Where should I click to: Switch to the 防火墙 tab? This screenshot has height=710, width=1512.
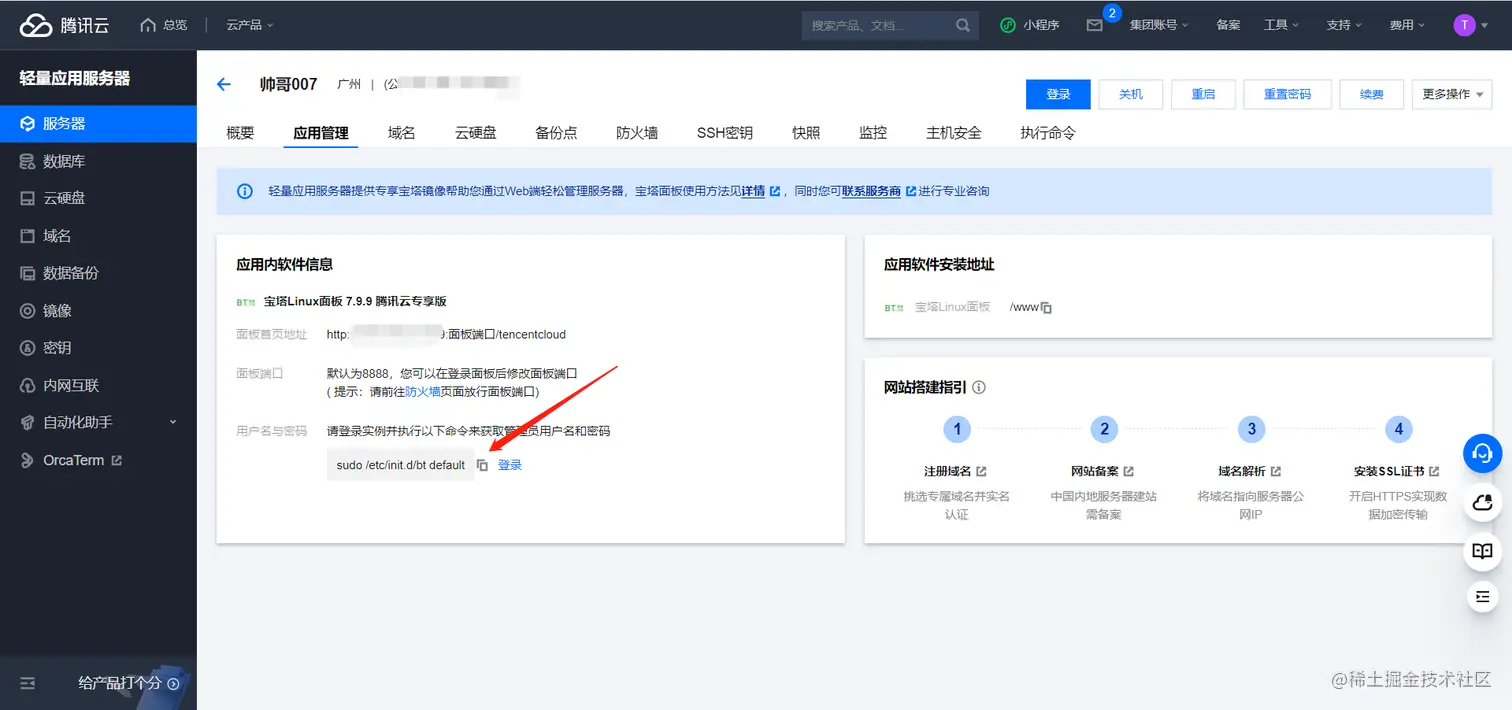pyautogui.click(x=637, y=132)
